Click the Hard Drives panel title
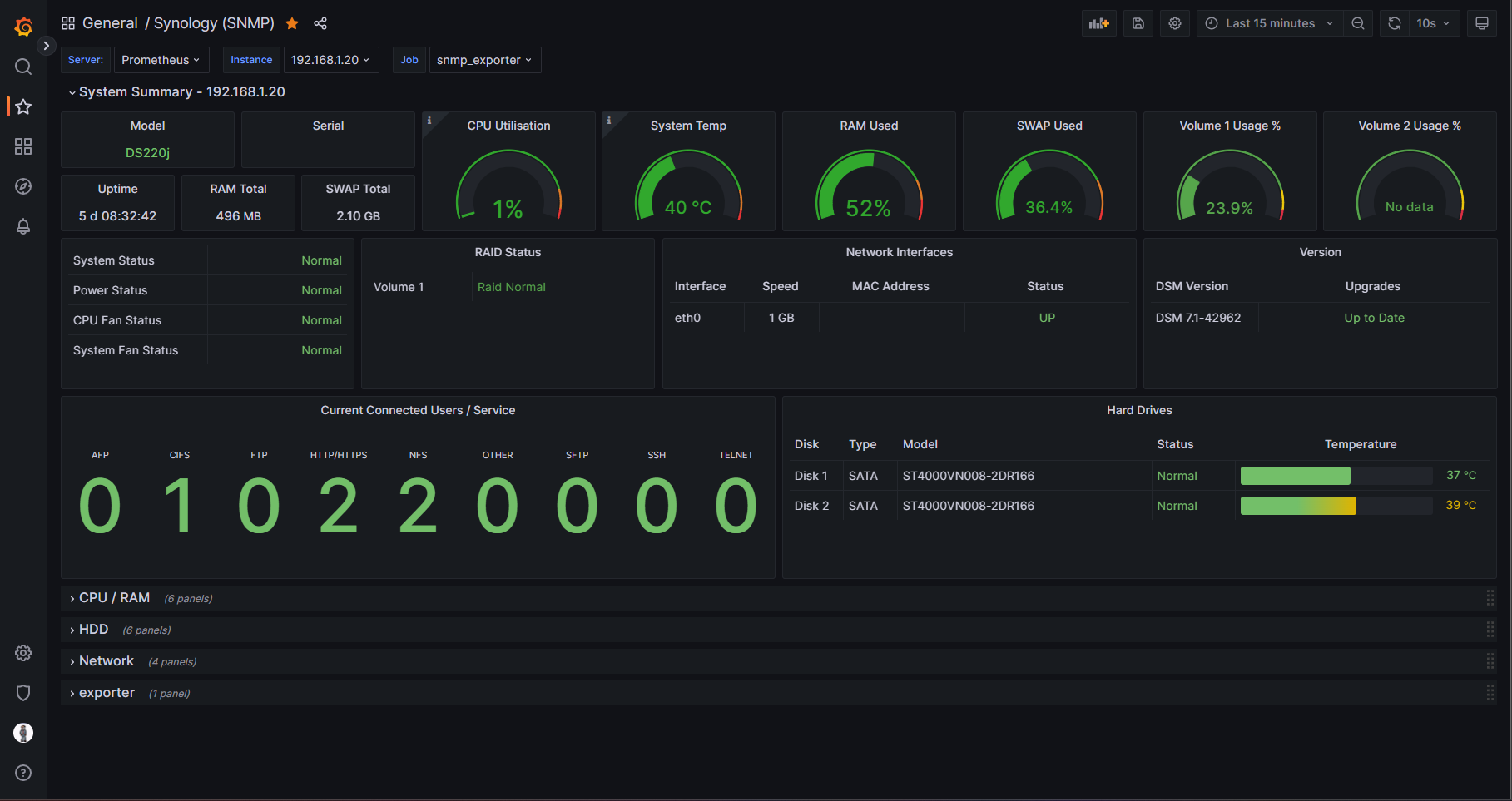Screen dimensions: 1512x801 coord(1138,410)
